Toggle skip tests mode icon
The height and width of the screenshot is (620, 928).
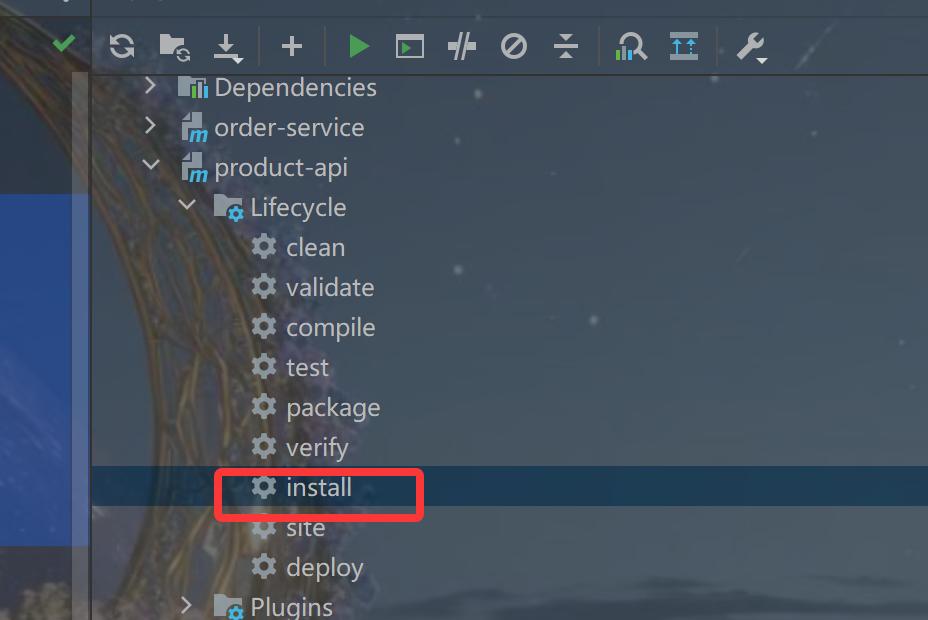coord(514,46)
